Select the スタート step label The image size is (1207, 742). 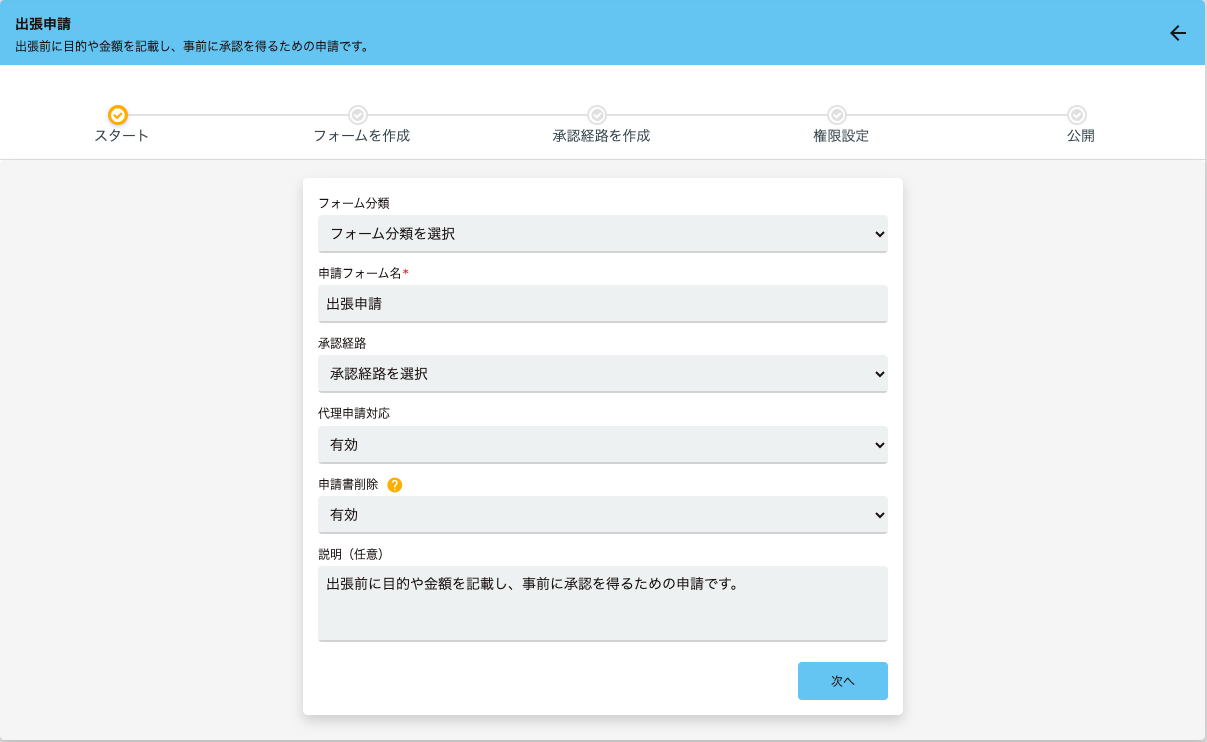click(x=121, y=136)
